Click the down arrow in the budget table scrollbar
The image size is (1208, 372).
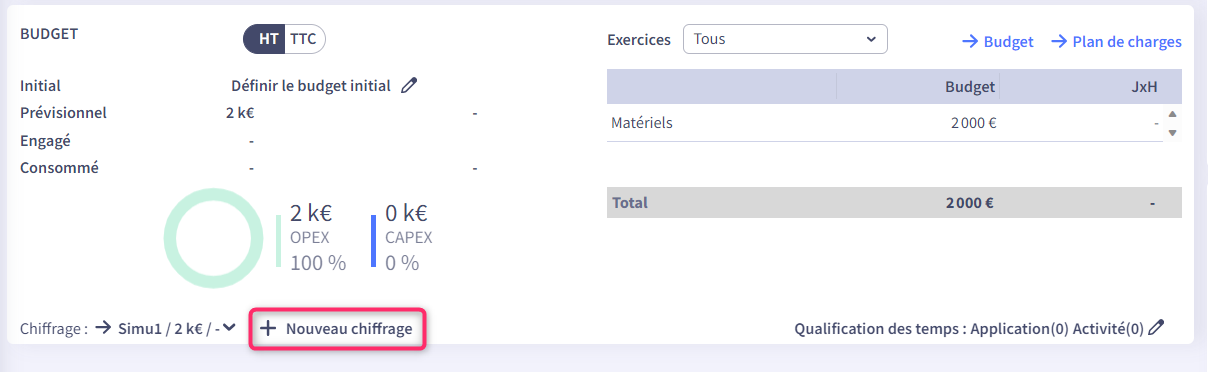pyautogui.click(x=1172, y=133)
